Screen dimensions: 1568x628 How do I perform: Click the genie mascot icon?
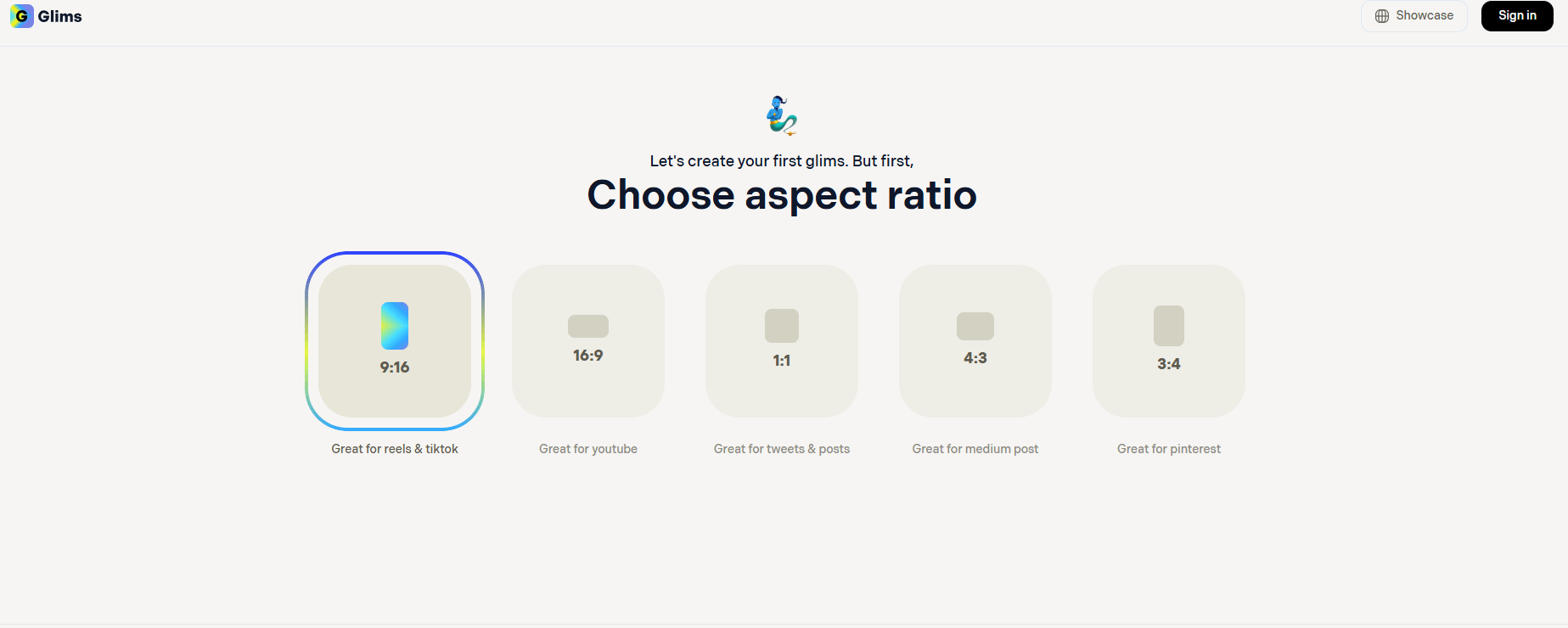[782, 115]
